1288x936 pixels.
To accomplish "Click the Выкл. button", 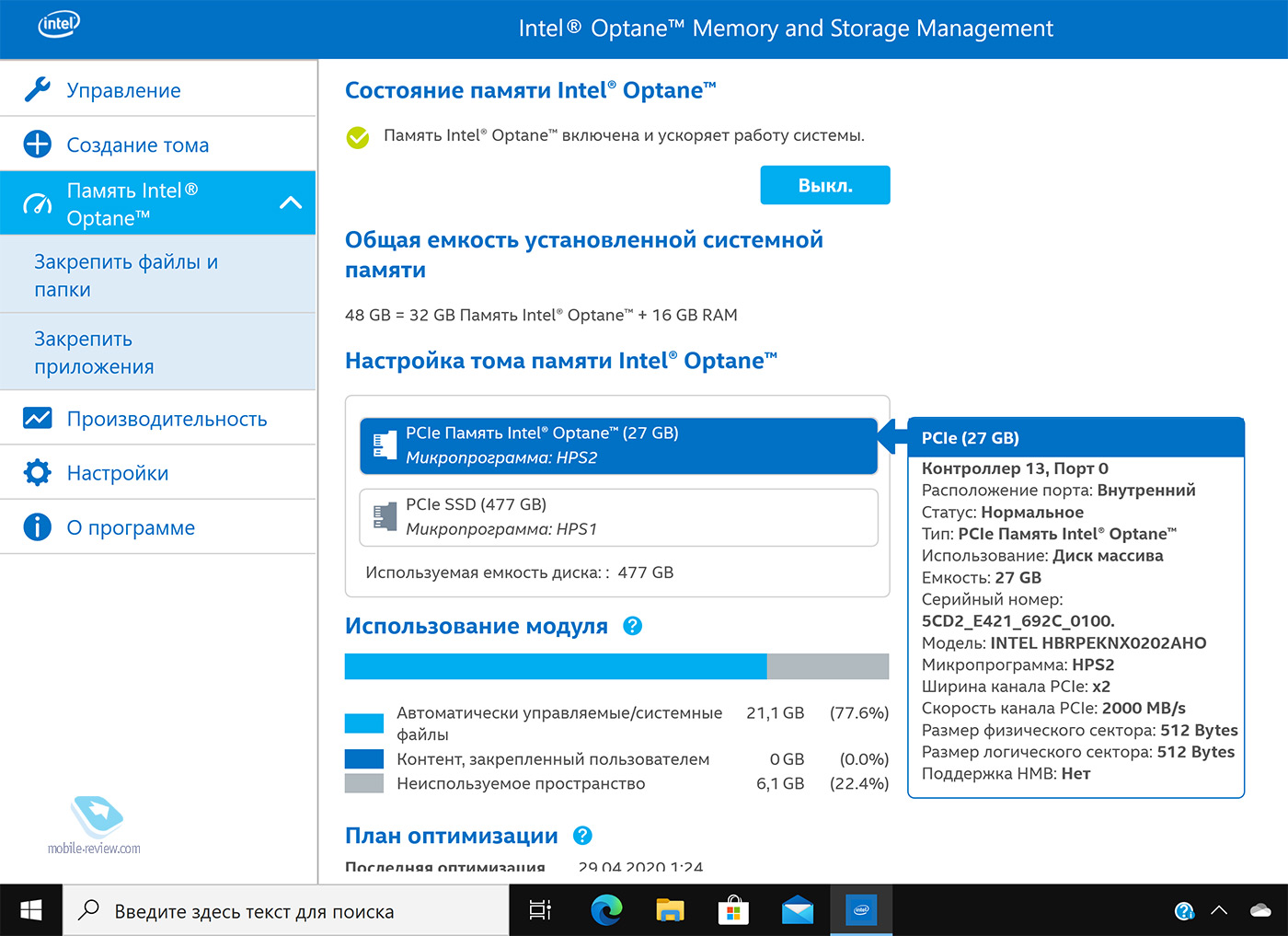I will (x=825, y=185).
